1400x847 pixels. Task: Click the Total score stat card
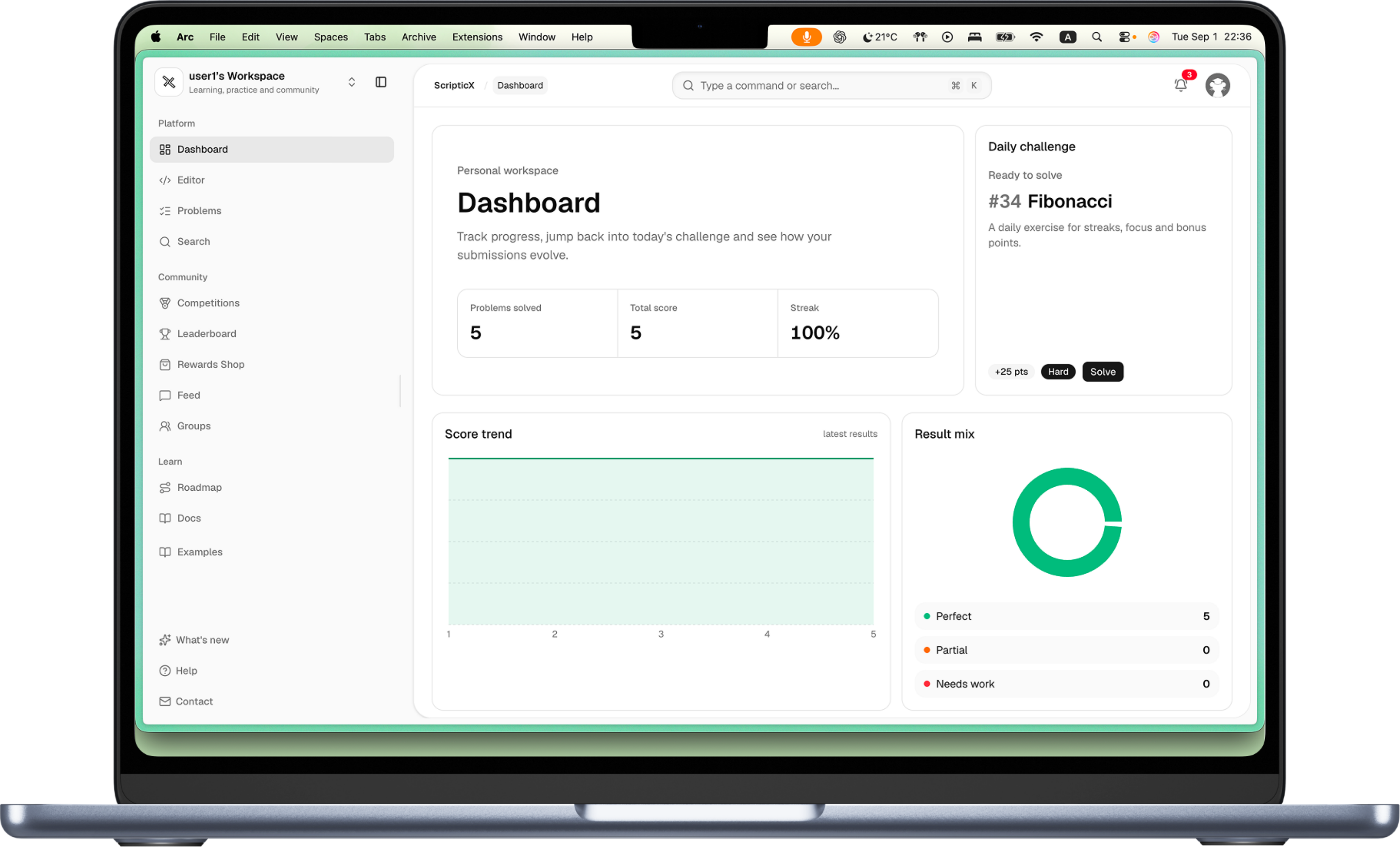(x=698, y=323)
